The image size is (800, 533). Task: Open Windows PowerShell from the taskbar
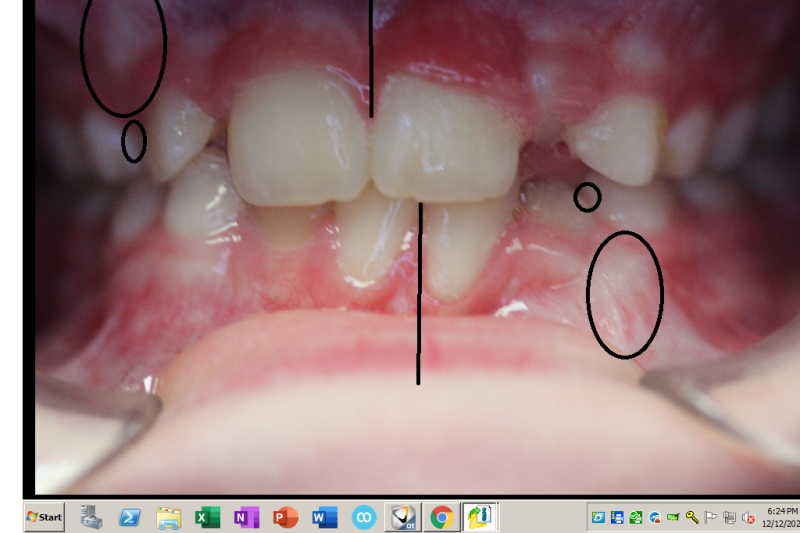(130, 517)
